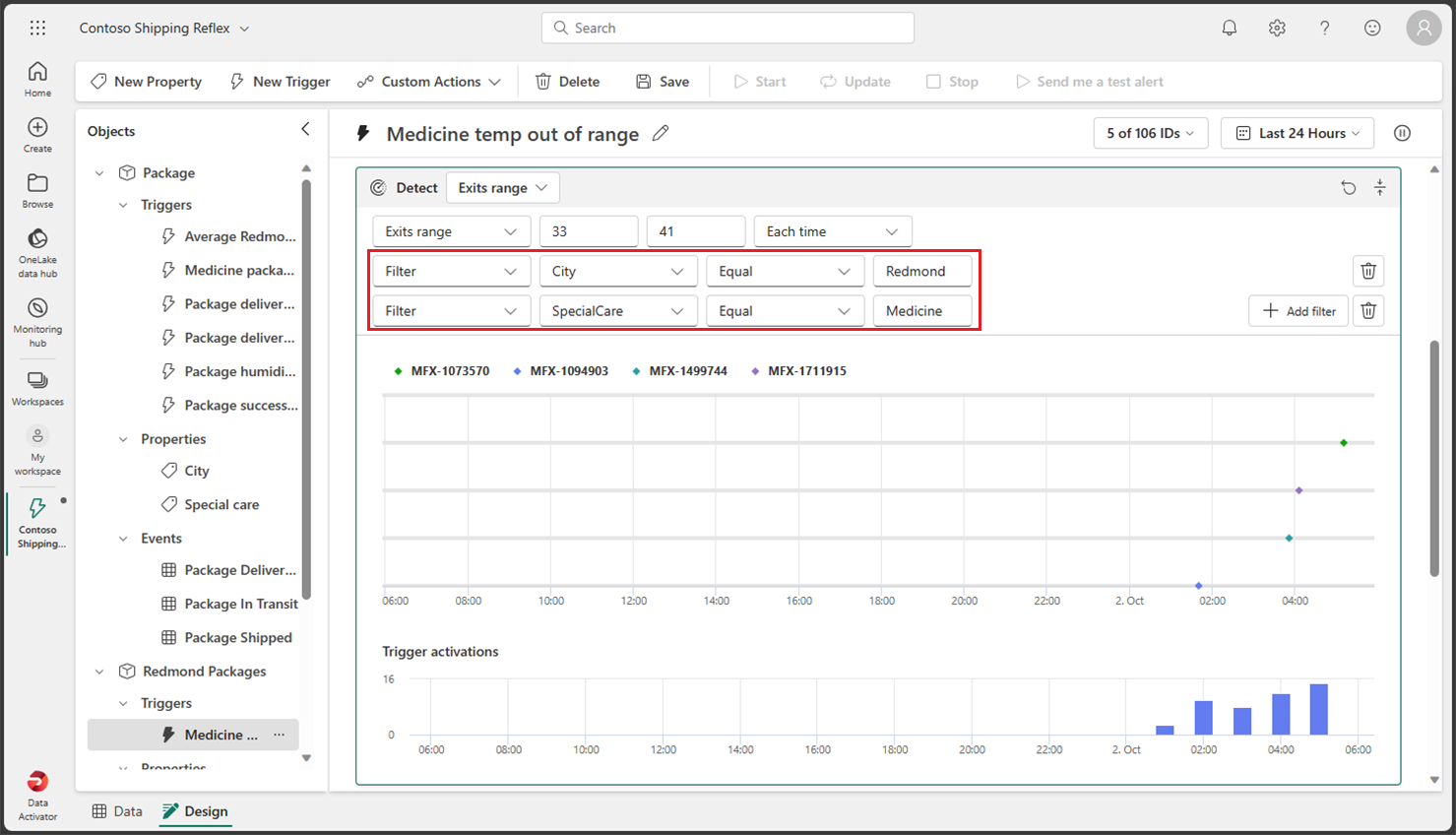The image size is (1456, 835).
Task: Click the Medicine filter value field
Action: (x=922, y=310)
